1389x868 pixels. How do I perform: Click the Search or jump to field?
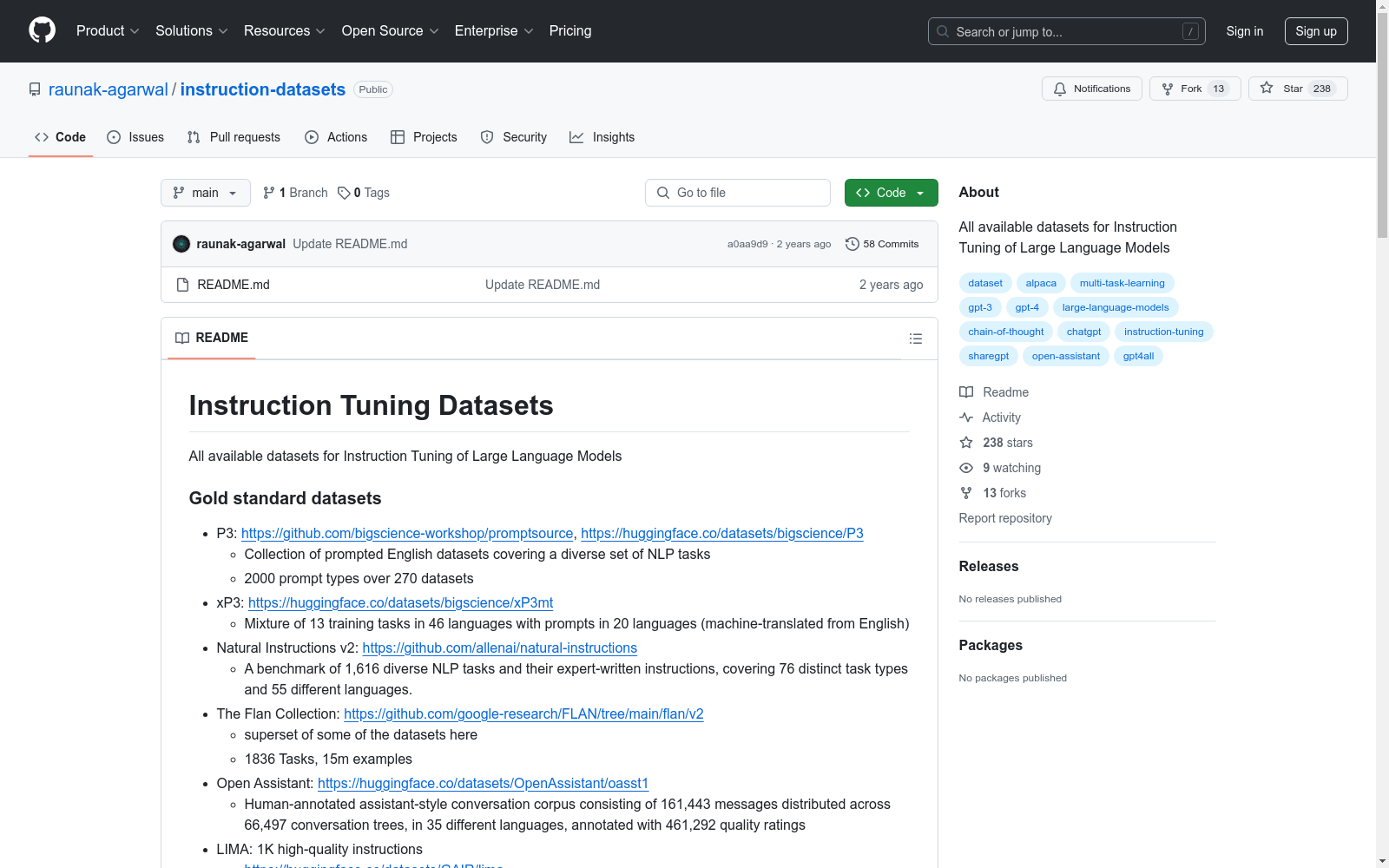1067,31
